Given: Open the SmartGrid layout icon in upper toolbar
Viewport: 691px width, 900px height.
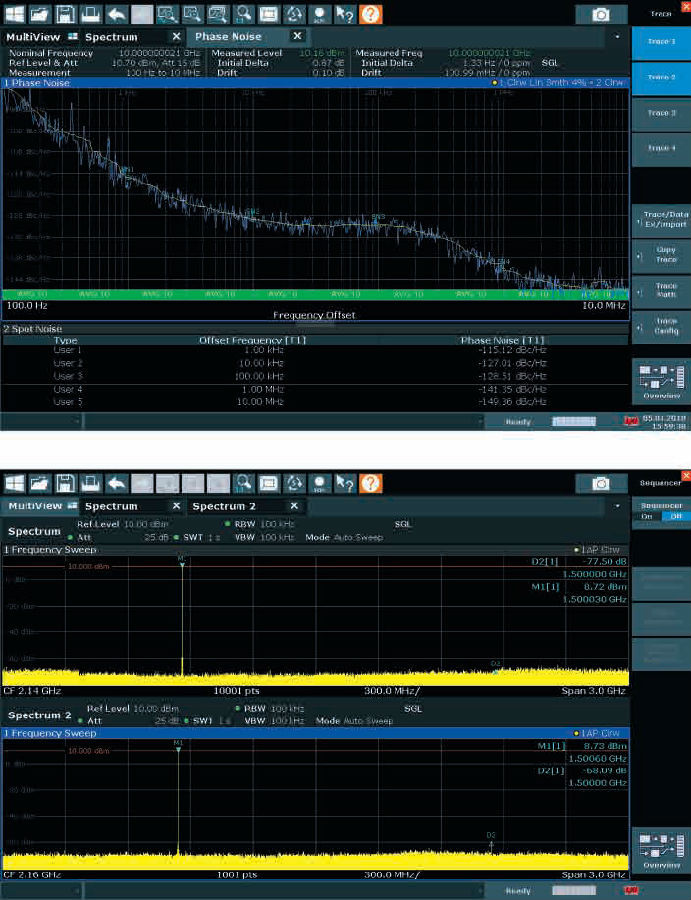Looking at the screenshot, I should [269, 14].
